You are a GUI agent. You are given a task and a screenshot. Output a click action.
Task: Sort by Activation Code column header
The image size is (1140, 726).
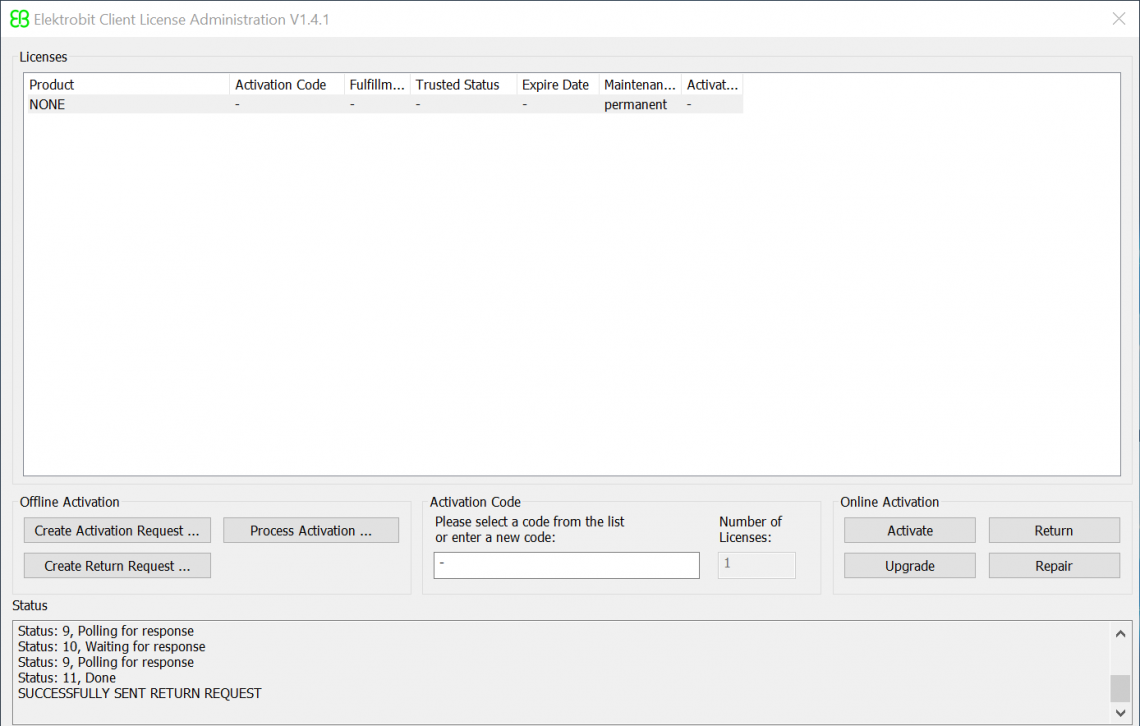coord(286,85)
